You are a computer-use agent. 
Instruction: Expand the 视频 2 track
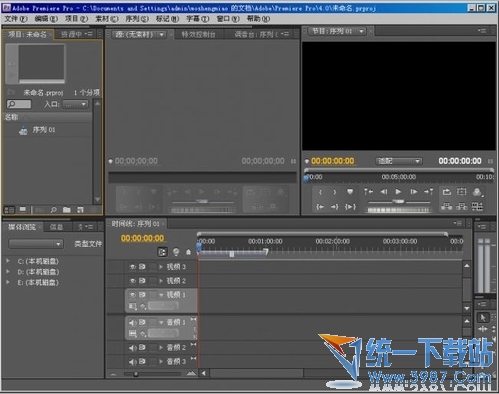[x=161, y=281]
